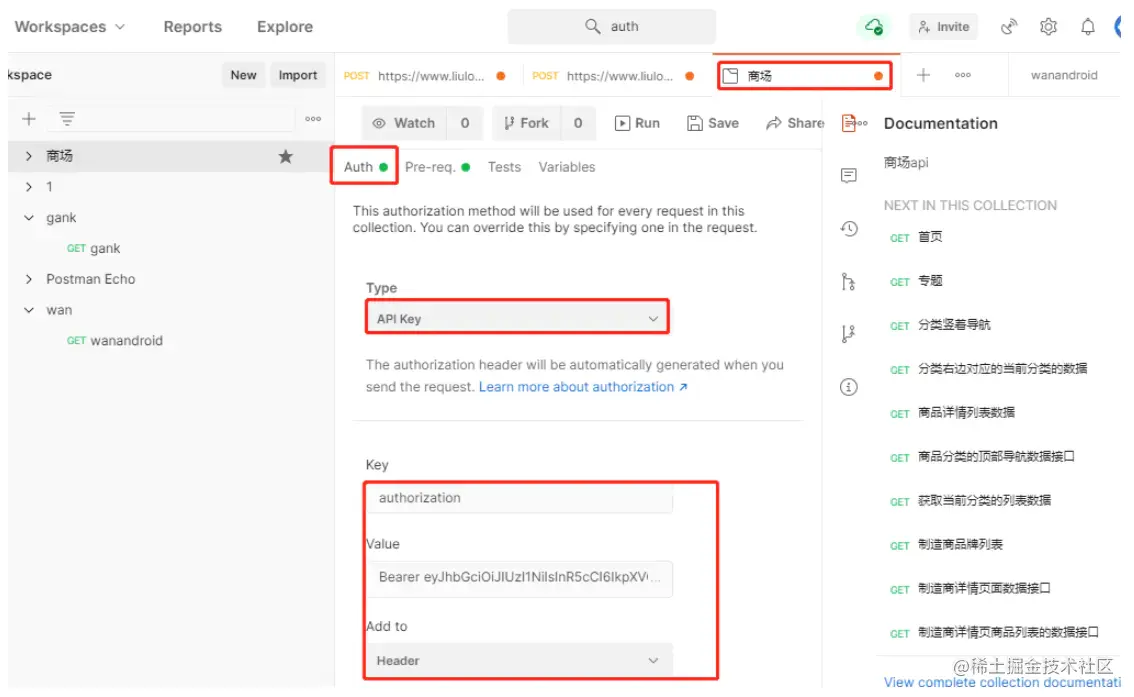Click the search field showing auth

coord(611,27)
